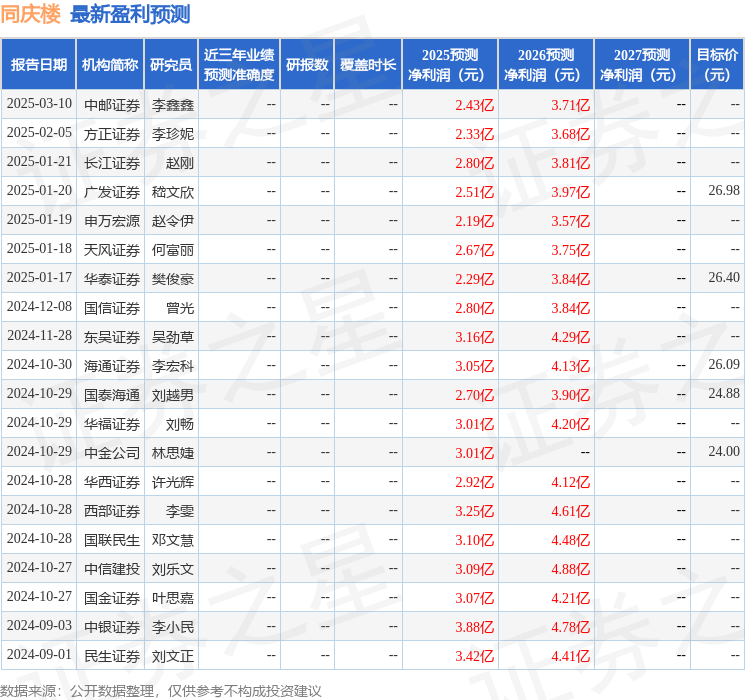Select the 报告日期 column header
The image size is (745, 700).
pos(38,64)
